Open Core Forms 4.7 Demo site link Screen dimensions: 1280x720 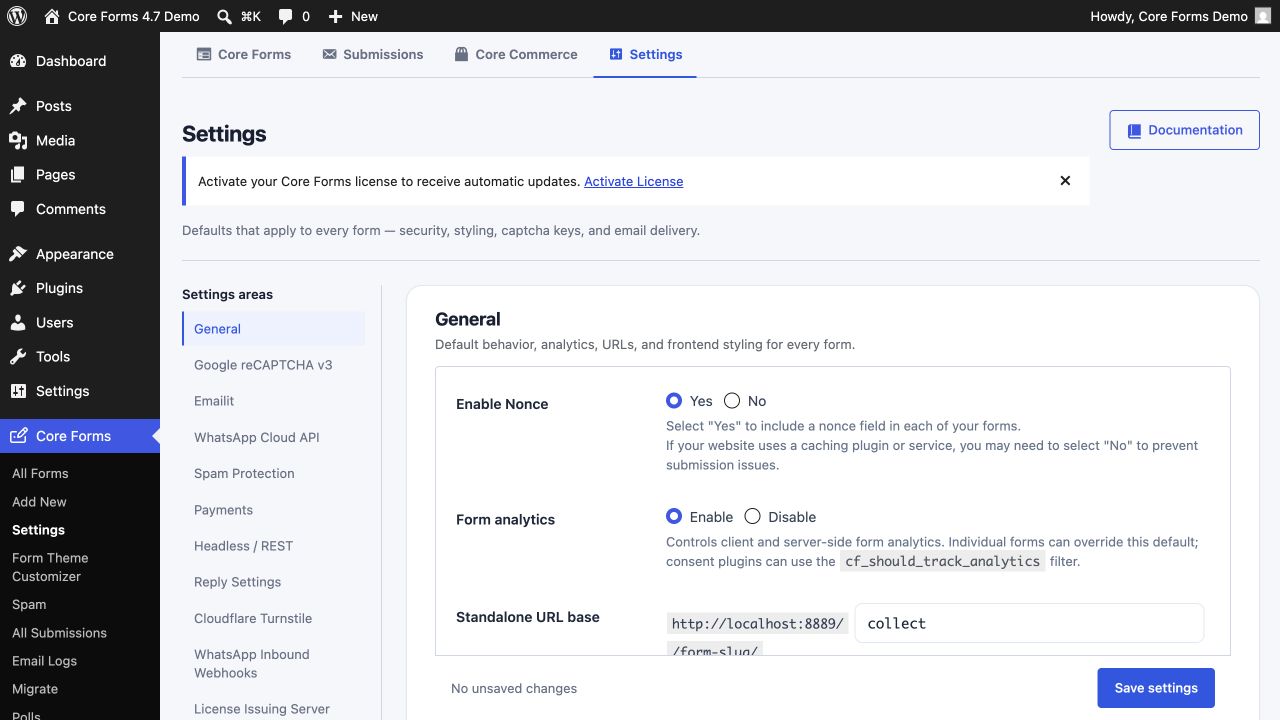pyautogui.click(x=122, y=16)
